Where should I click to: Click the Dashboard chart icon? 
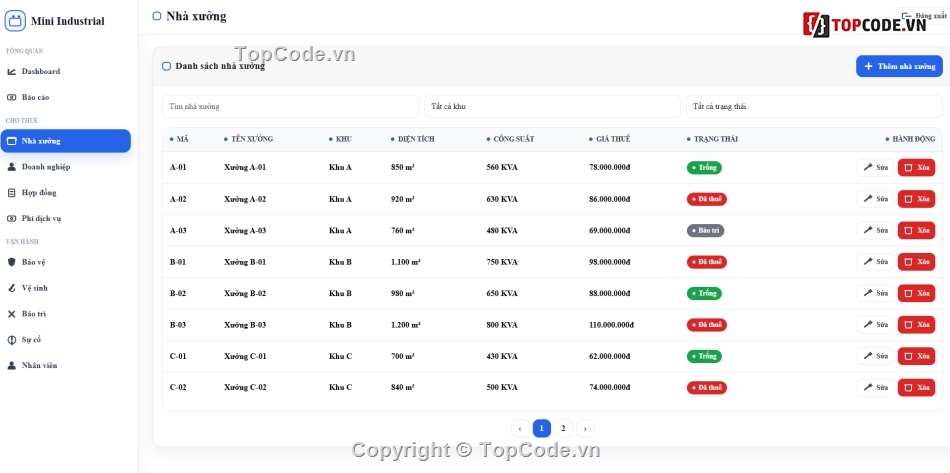(x=12, y=71)
